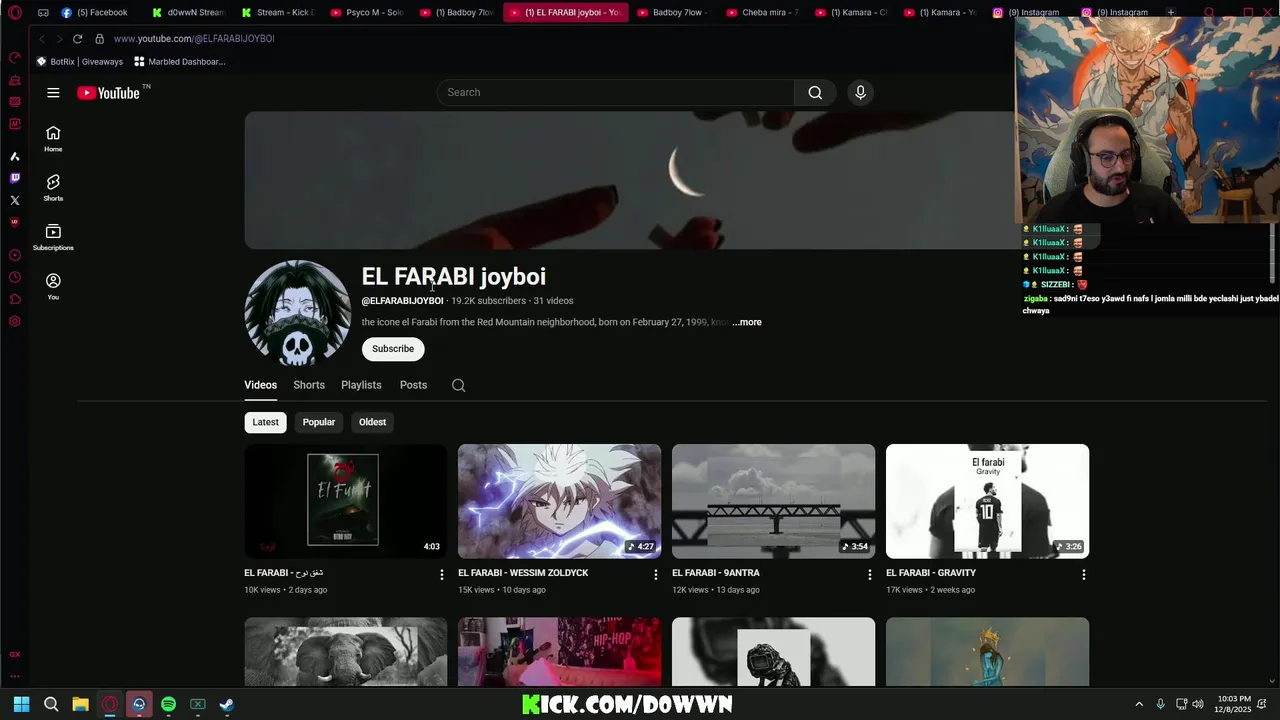1280x720 pixels.
Task: Open BotRix Giveaways bookmark
Action: 80,62
